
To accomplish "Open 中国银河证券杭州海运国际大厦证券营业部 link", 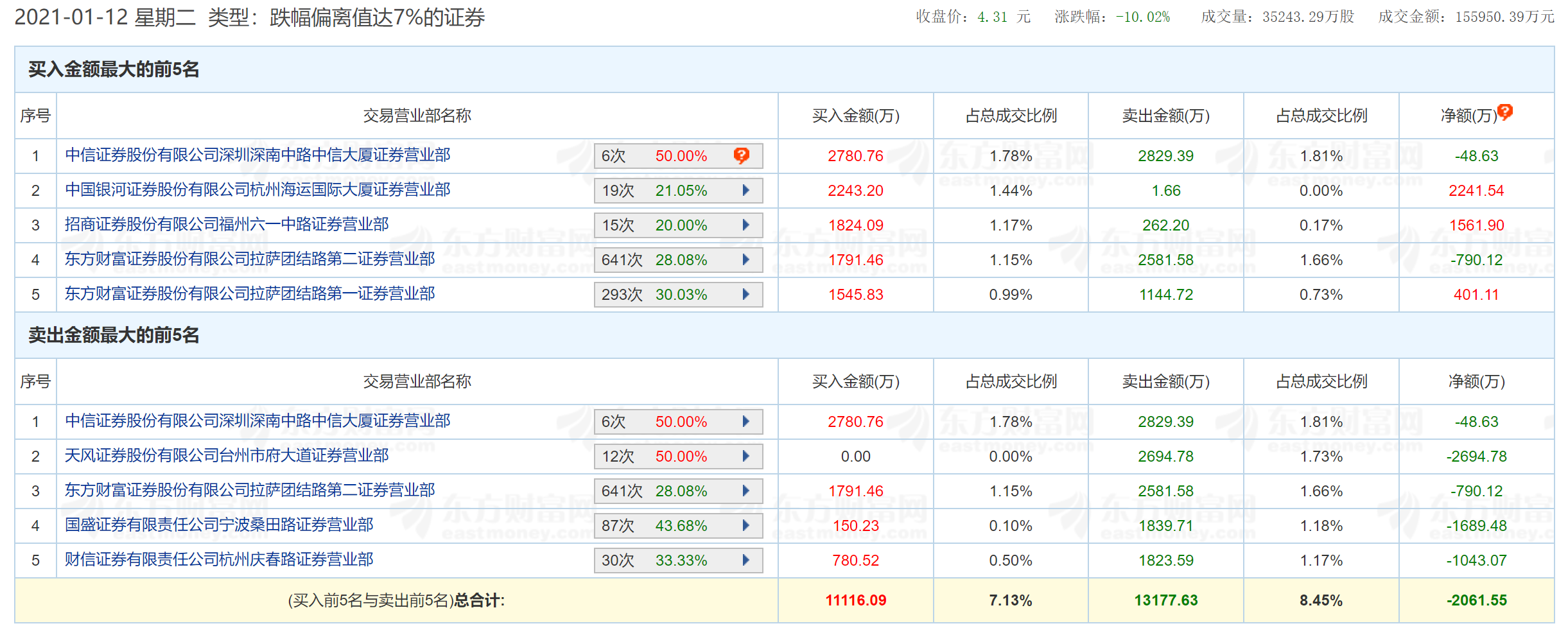I will tap(257, 190).
